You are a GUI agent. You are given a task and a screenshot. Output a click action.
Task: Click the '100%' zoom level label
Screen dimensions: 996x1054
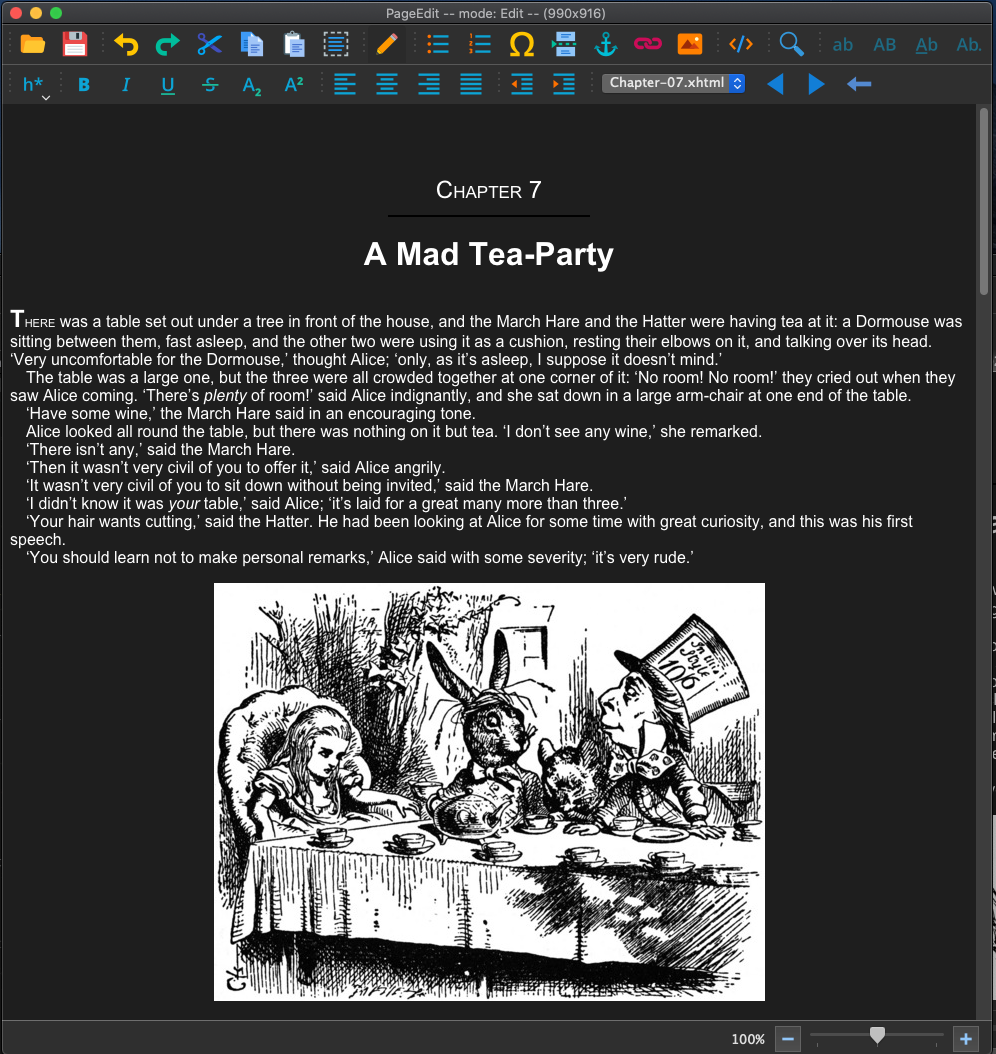point(748,1039)
